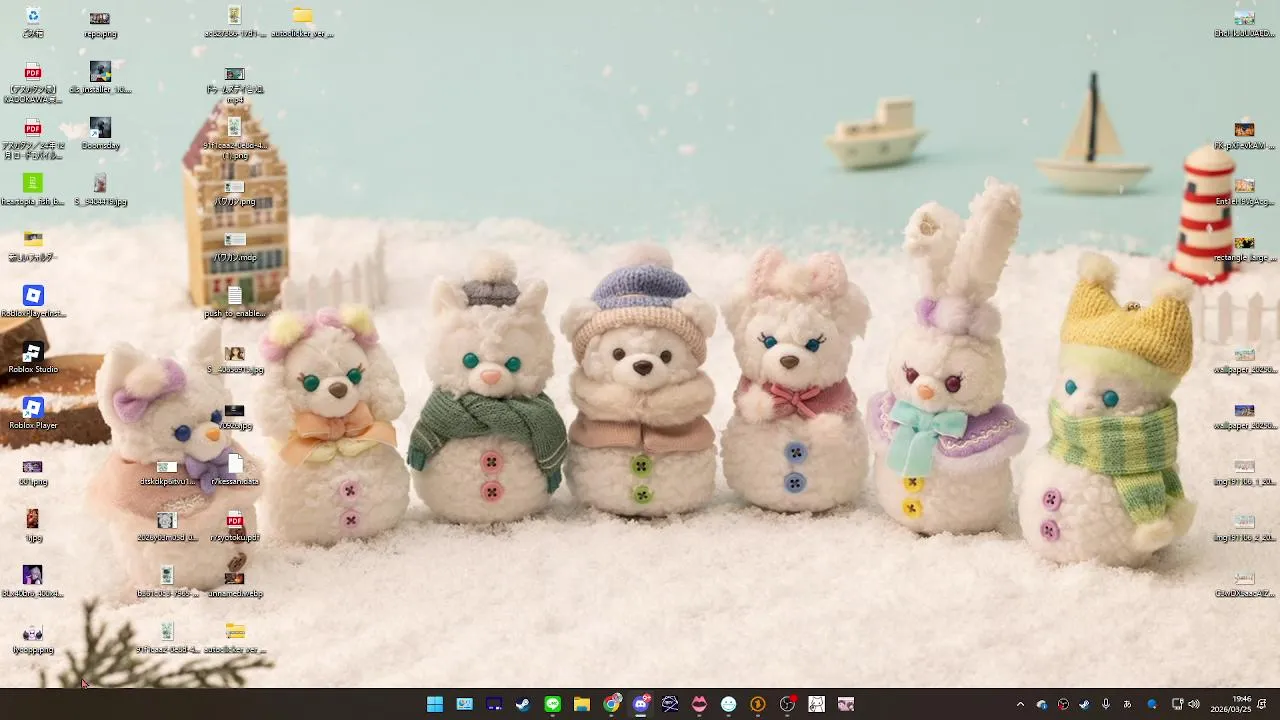Select the 1.jpg desktop file
Screen dimensions: 1280x720
tap(33, 527)
